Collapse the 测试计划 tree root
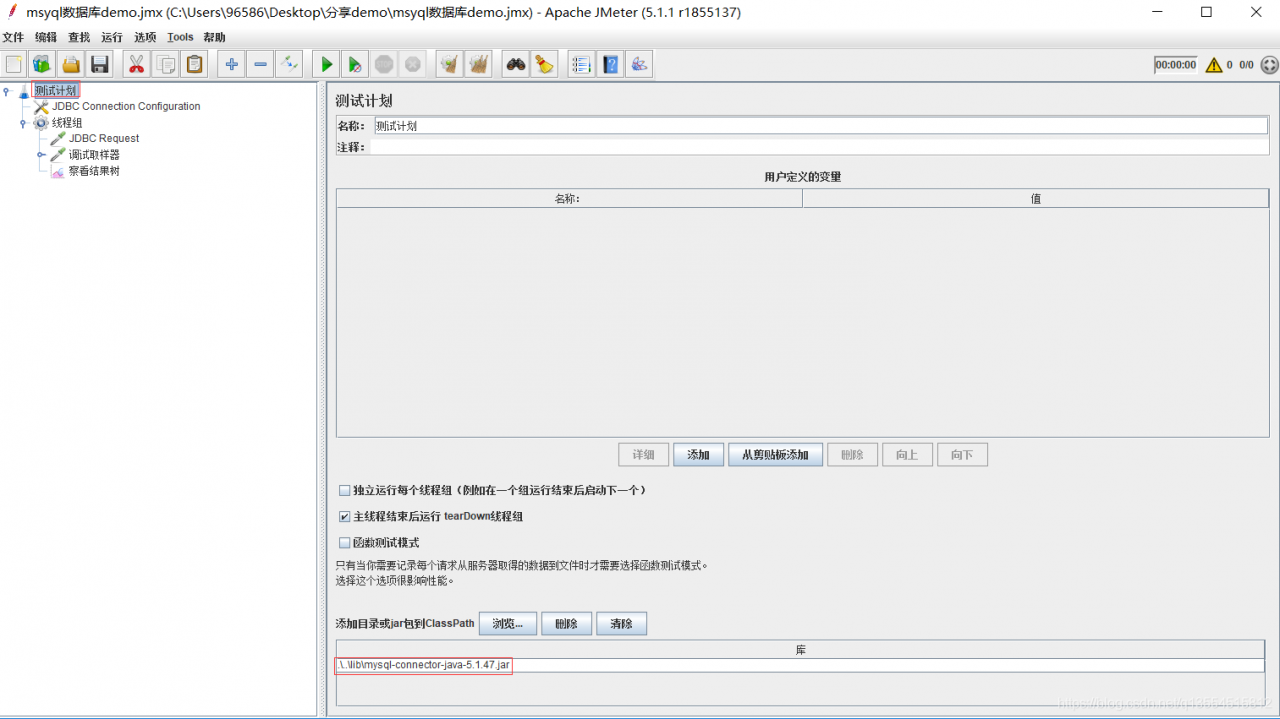This screenshot has height=719, width=1280. pyautogui.click(x=7, y=91)
